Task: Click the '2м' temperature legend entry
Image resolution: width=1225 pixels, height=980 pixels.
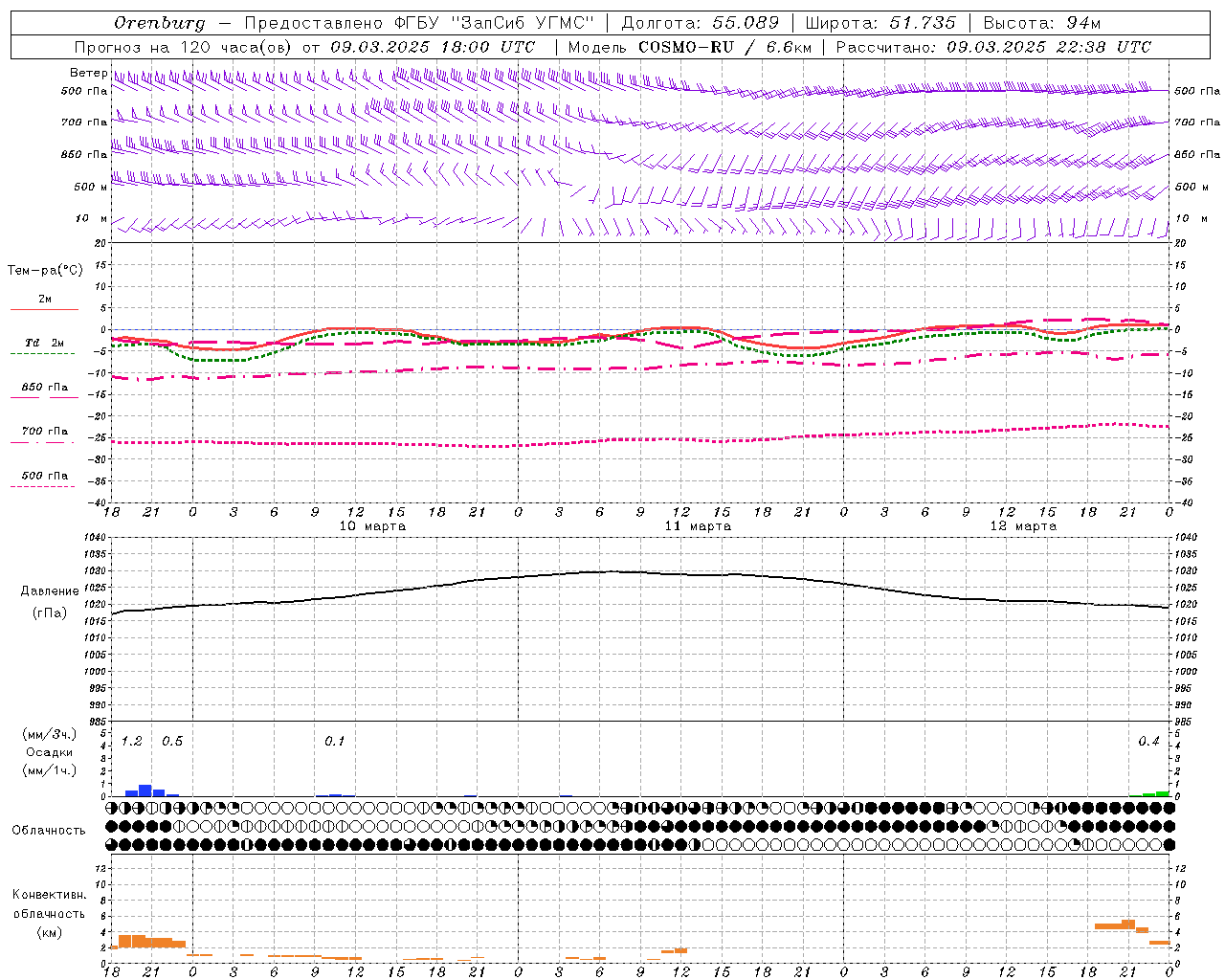Action: click(45, 300)
